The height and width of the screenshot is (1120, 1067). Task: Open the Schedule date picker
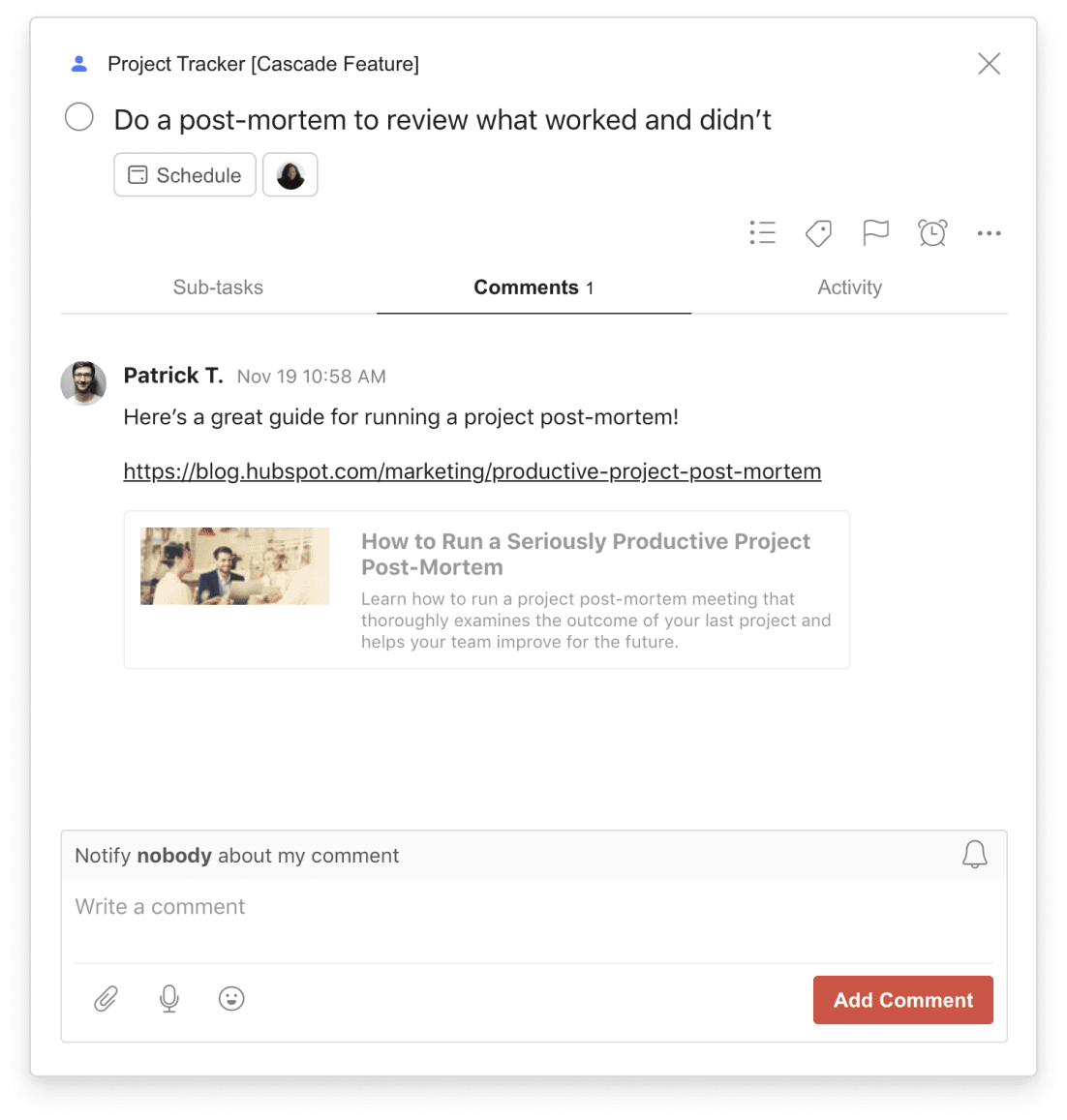click(184, 175)
